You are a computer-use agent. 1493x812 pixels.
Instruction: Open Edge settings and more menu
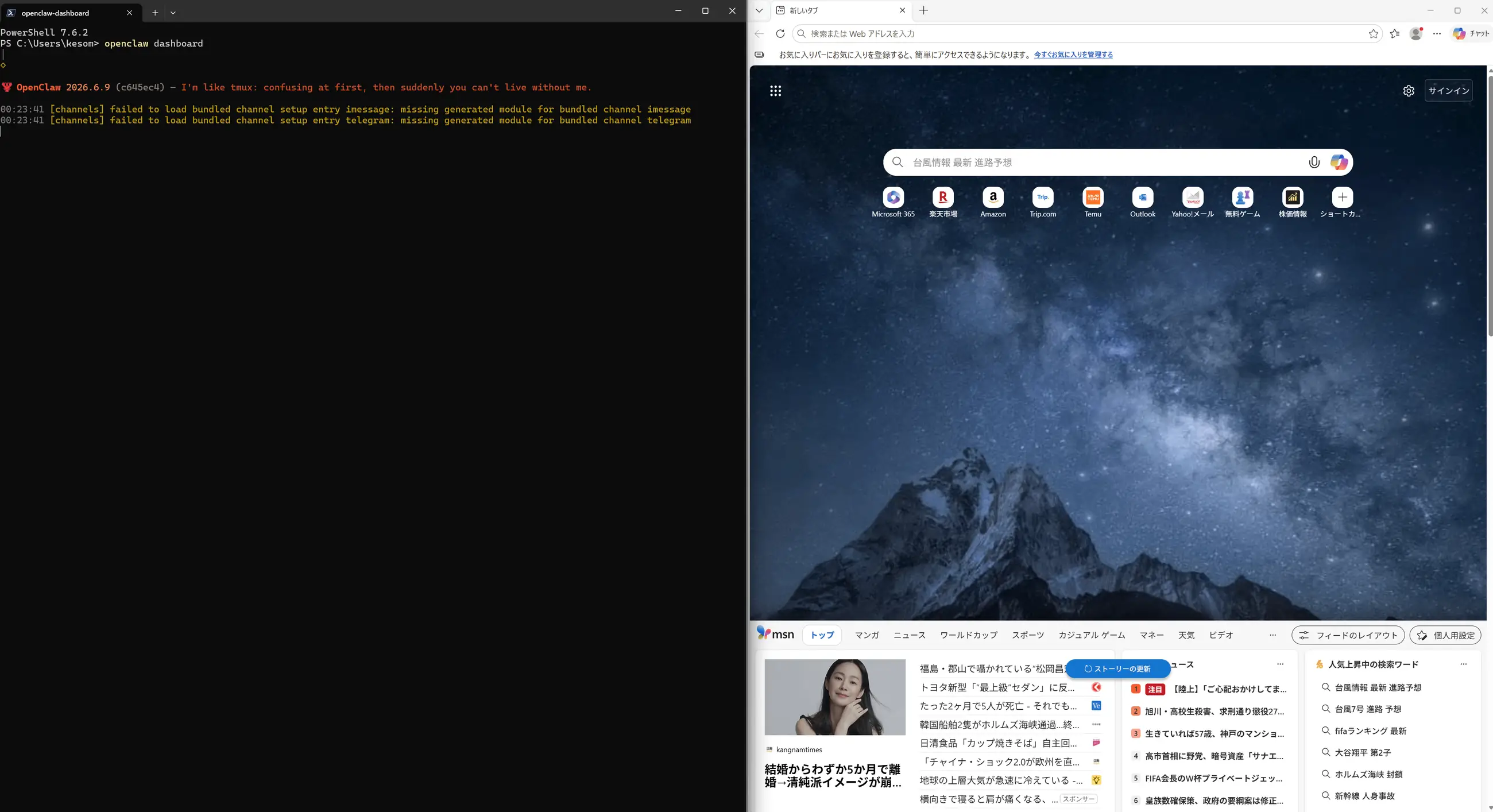(1437, 34)
